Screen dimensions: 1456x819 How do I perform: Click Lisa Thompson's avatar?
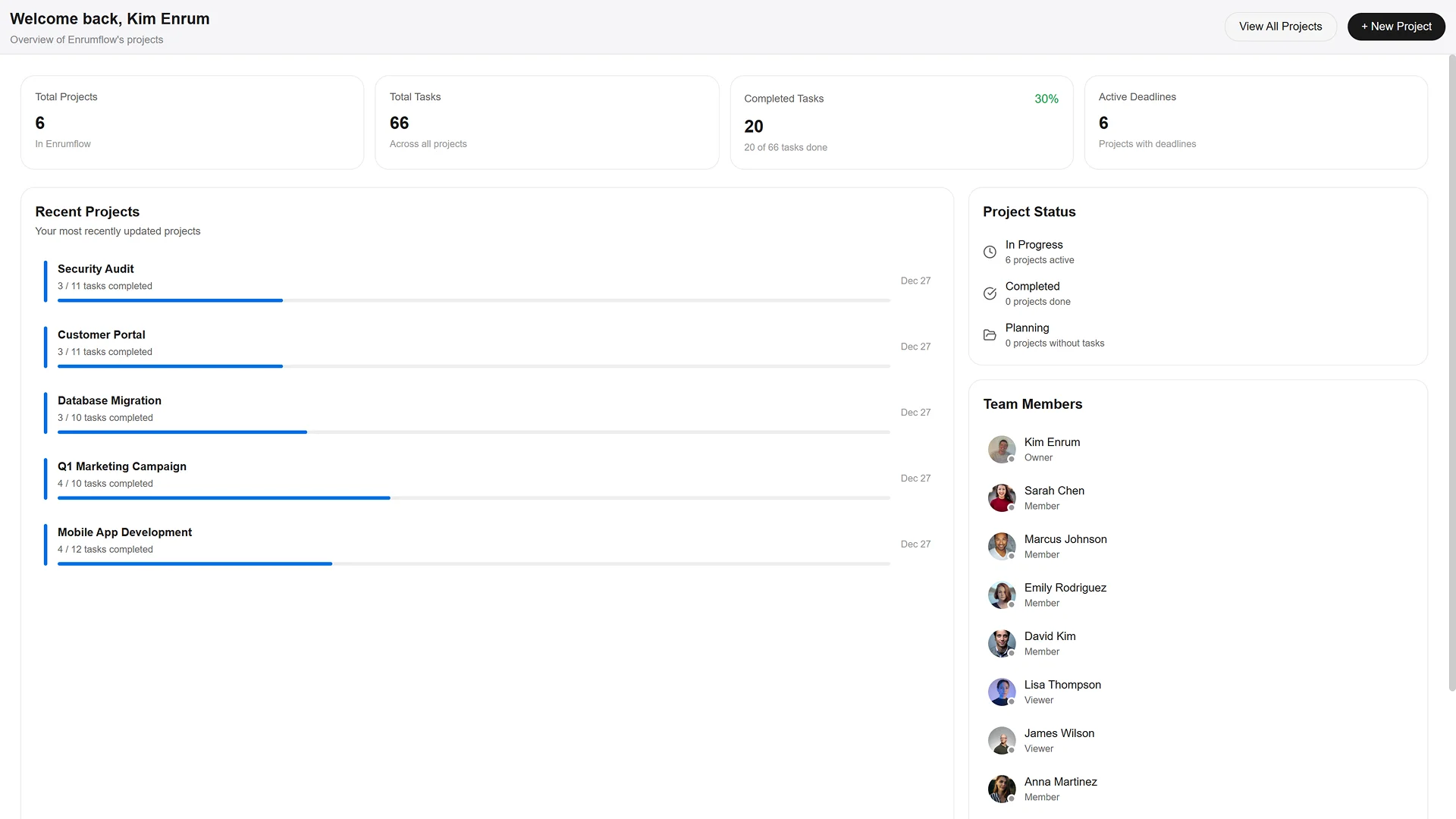tap(1001, 692)
